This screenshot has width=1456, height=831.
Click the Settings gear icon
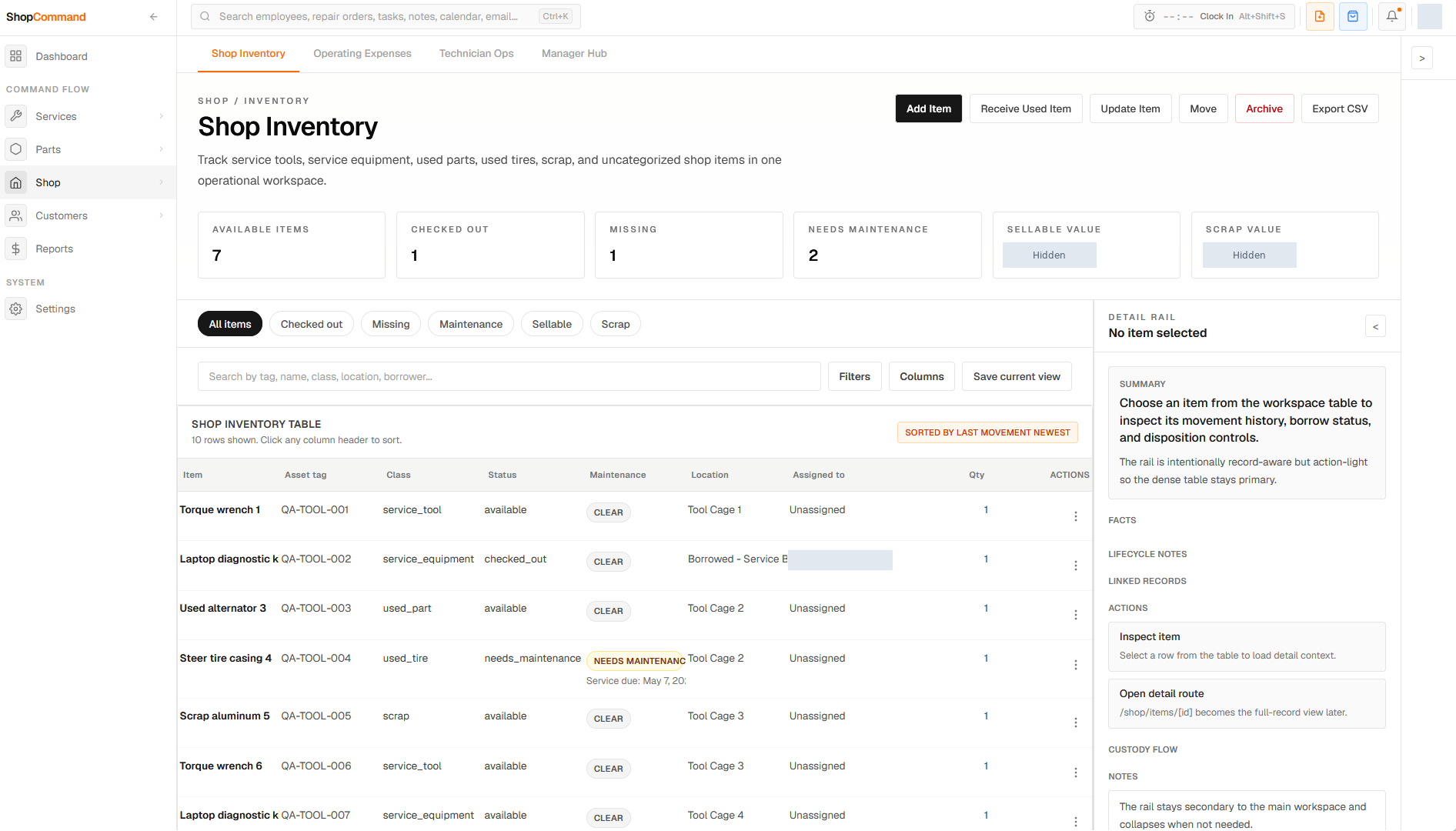click(x=15, y=309)
